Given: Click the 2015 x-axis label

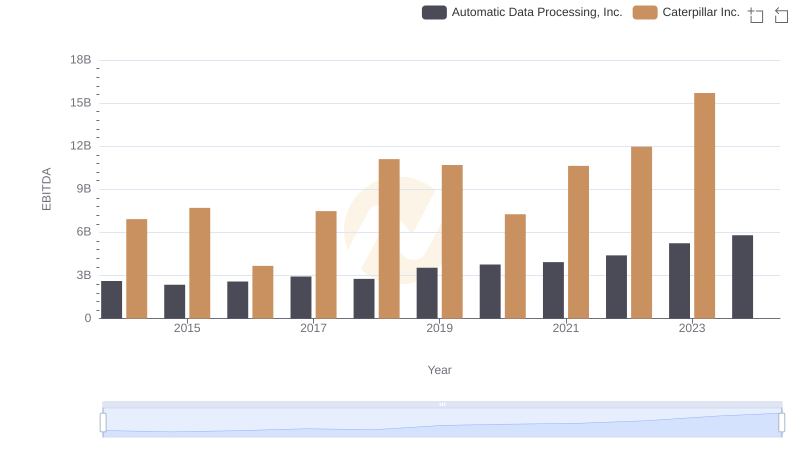Looking at the screenshot, I should click(x=187, y=328).
